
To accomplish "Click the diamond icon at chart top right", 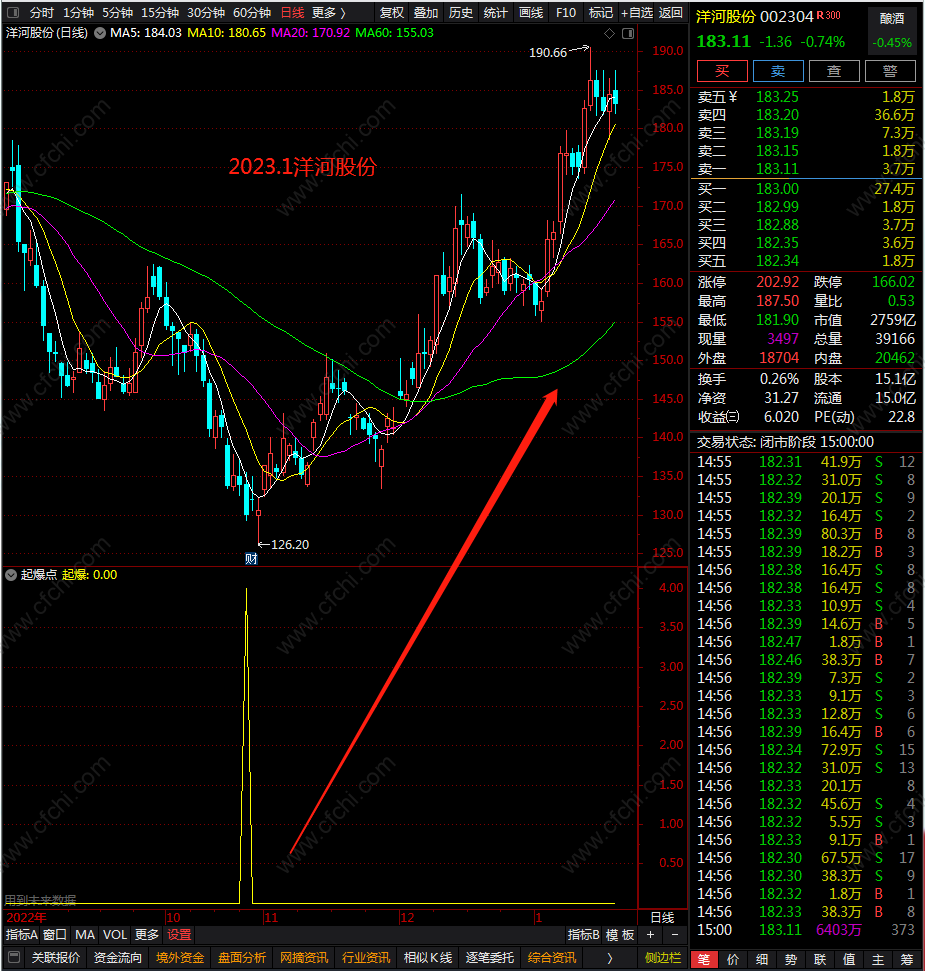I will (x=610, y=33).
